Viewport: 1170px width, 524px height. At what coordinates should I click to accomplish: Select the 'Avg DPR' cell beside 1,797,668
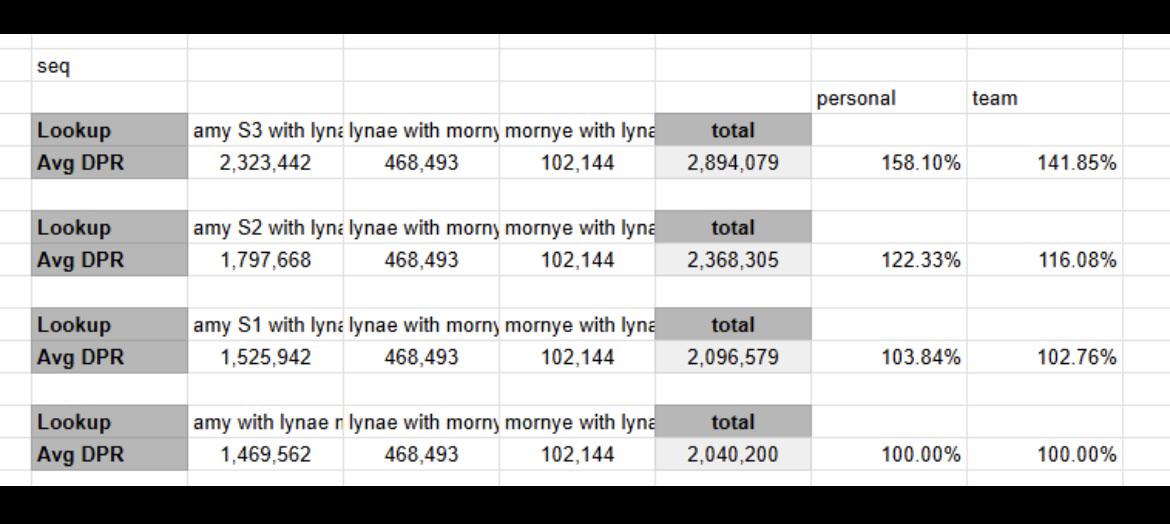pyautogui.click(x=109, y=260)
